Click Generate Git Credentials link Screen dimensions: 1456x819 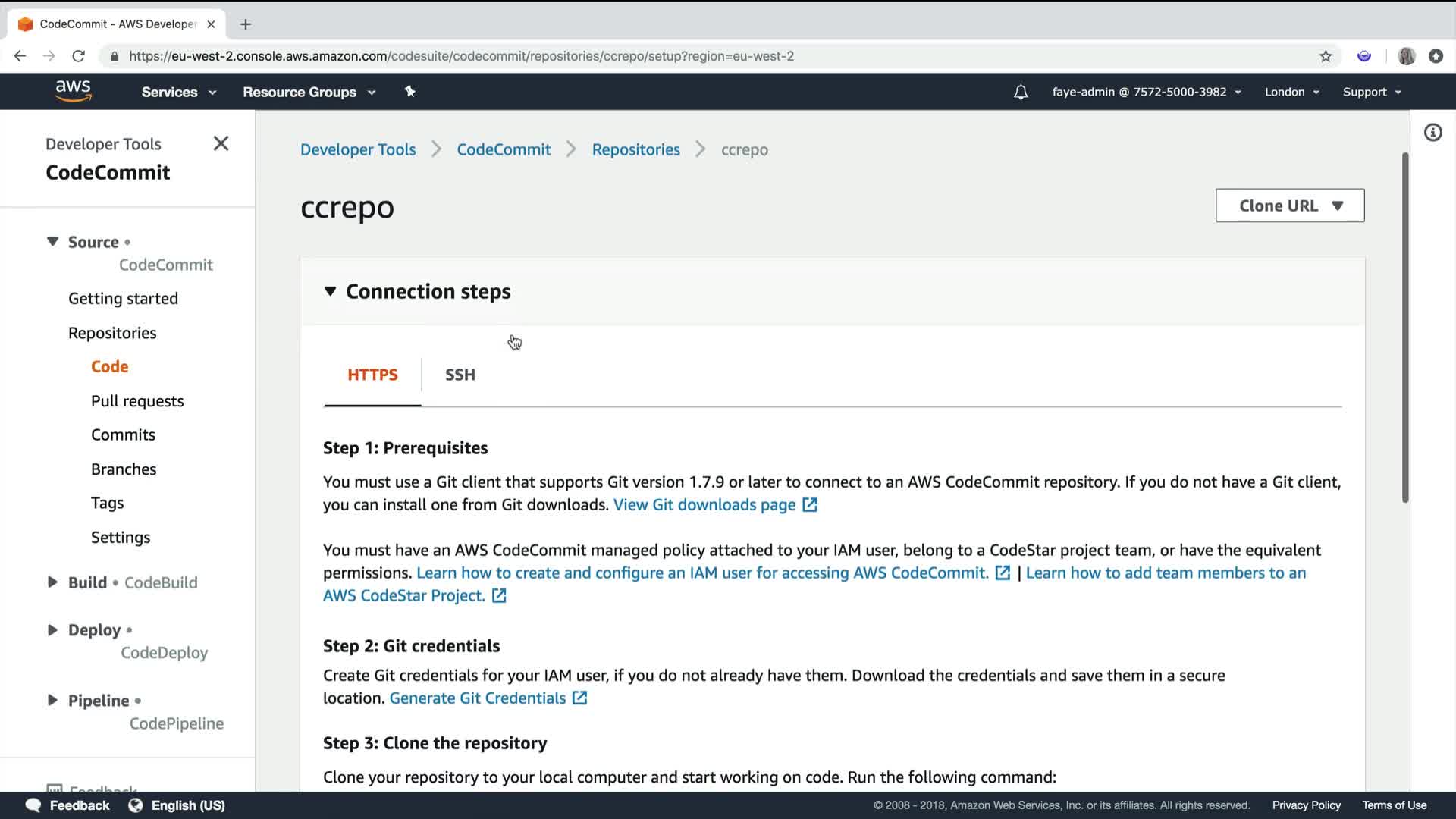[x=478, y=698]
